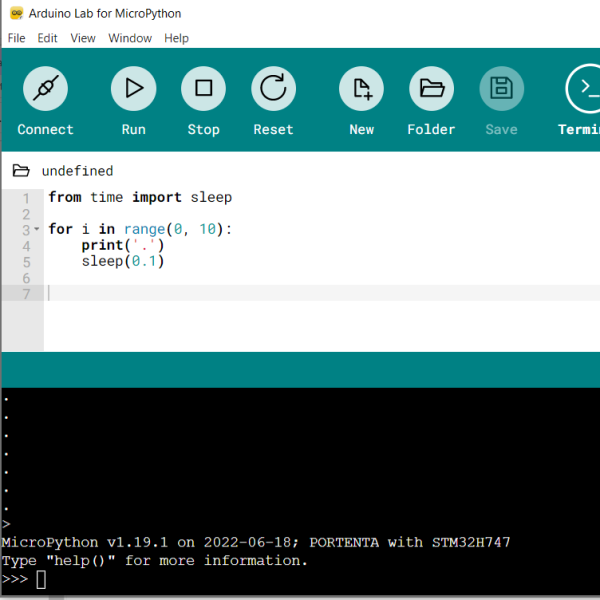Open the View menu
Screen dimensions: 600x600
pos(83,38)
